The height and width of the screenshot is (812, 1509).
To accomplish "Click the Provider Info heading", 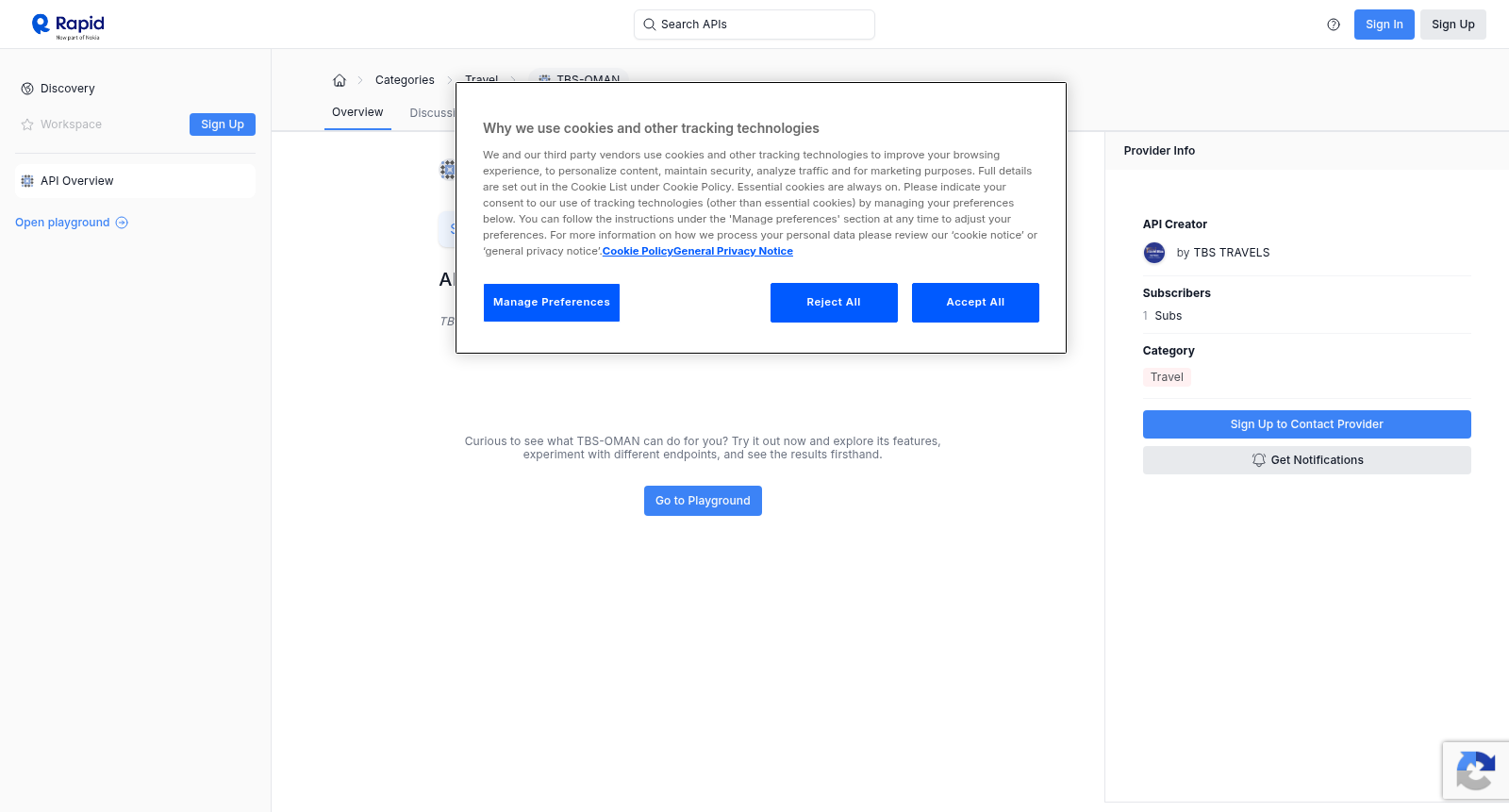I will point(1159,151).
